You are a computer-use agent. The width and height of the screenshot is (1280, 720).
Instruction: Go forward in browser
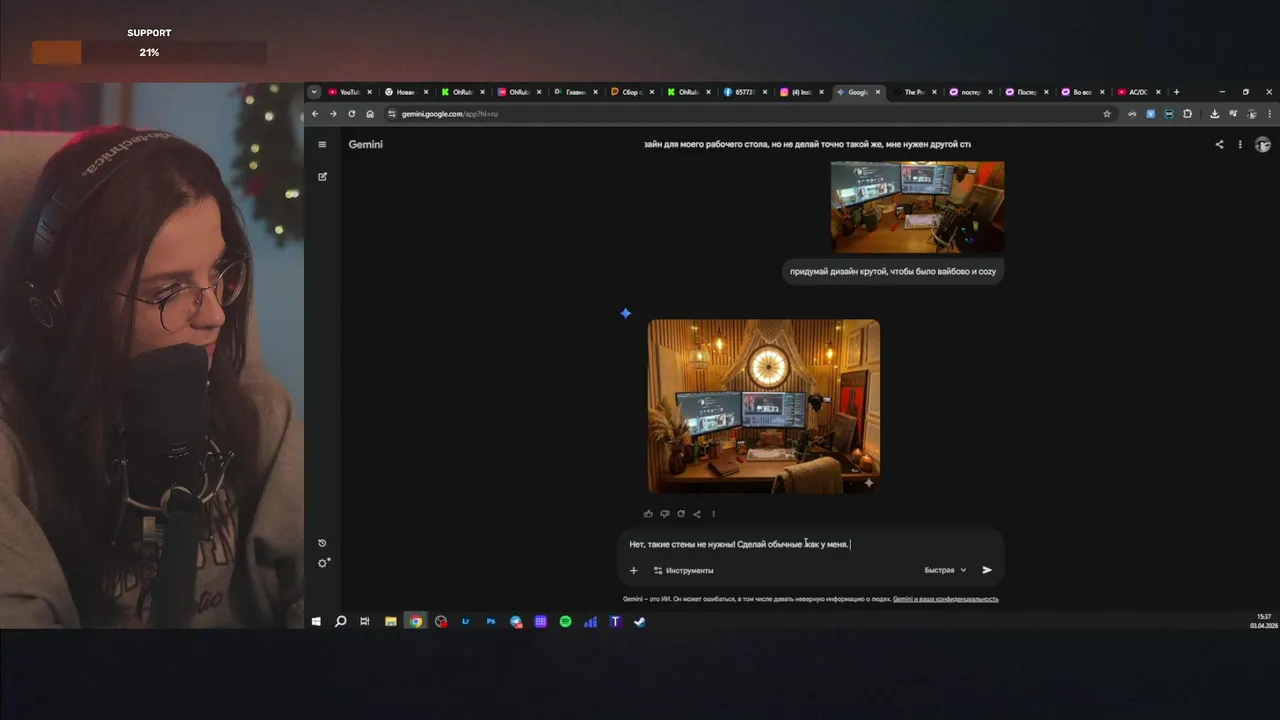click(333, 114)
